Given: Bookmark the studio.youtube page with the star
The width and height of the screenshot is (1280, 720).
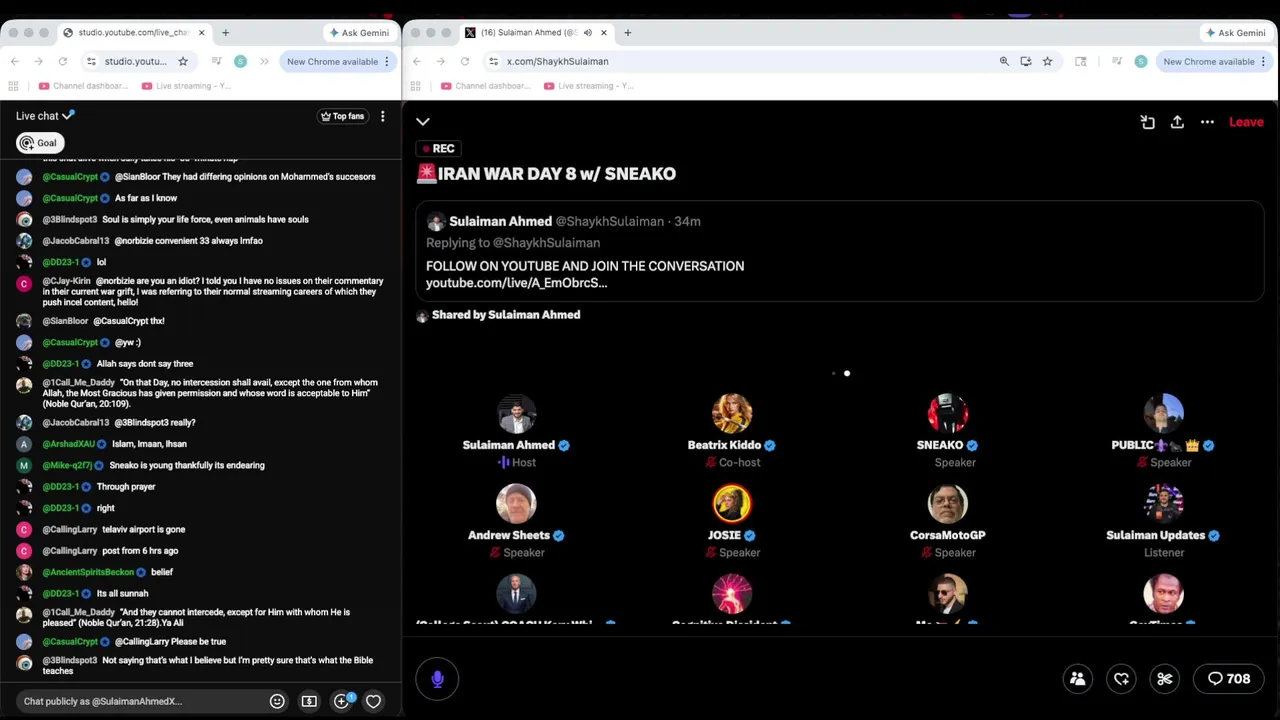Looking at the screenshot, I should pyautogui.click(x=183, y=61).
